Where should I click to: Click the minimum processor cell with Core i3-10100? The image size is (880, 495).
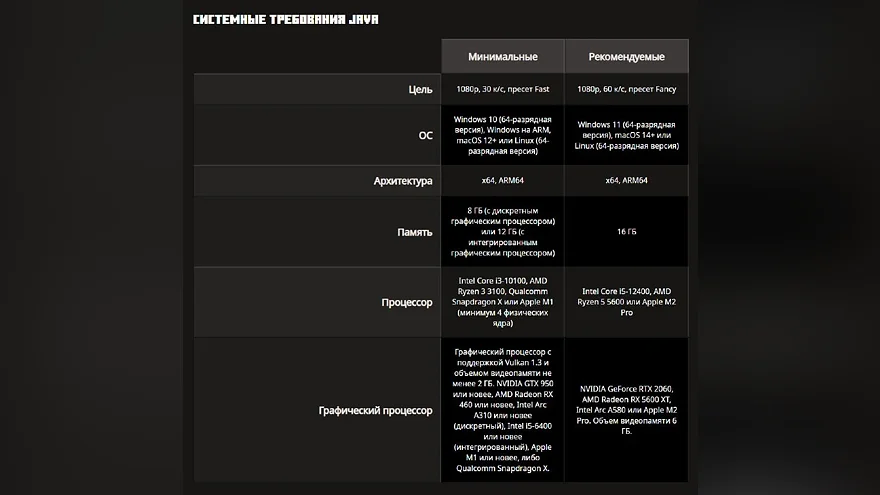(x=503, y=302)
